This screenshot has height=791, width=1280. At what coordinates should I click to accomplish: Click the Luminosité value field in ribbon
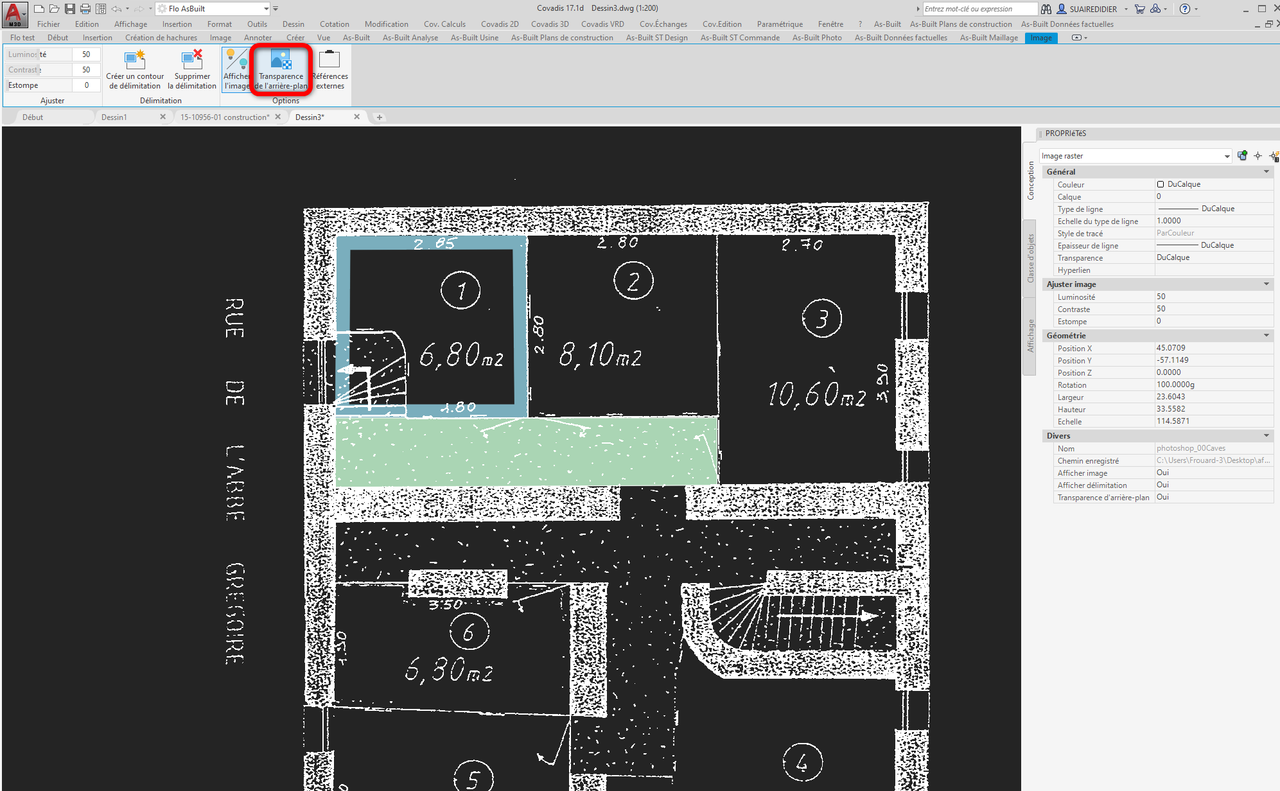pyautogui.click(x=85, y=54)
